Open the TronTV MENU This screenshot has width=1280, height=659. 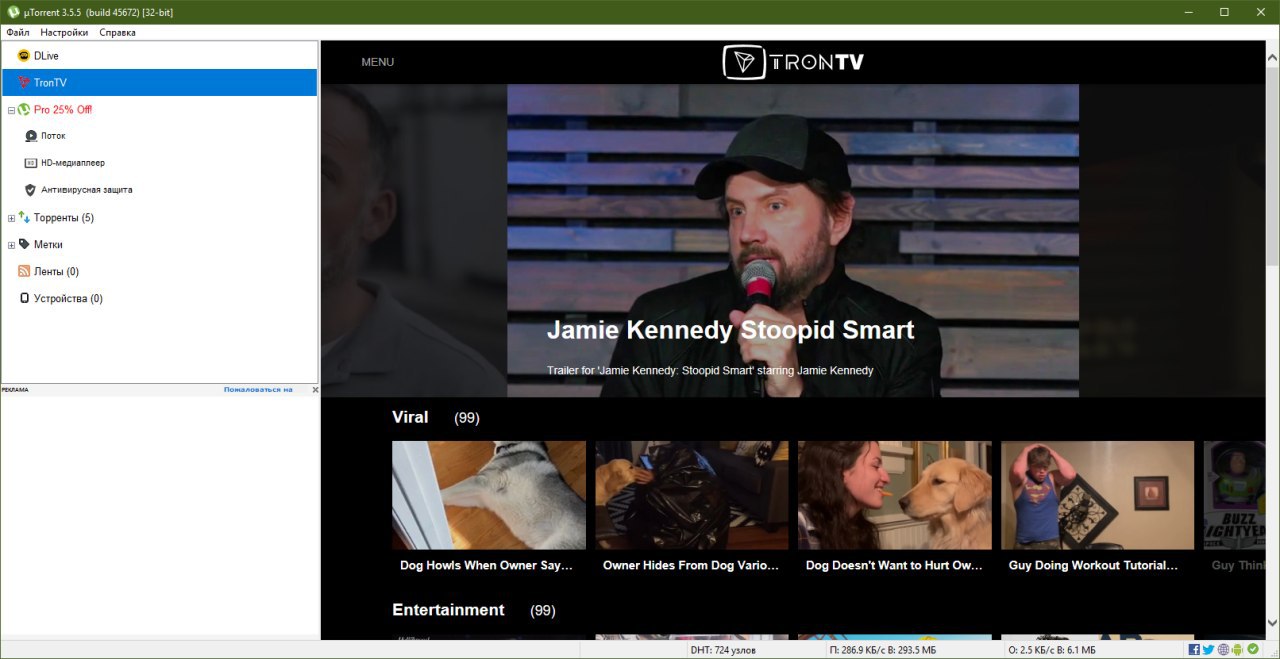tap(377, 62)
